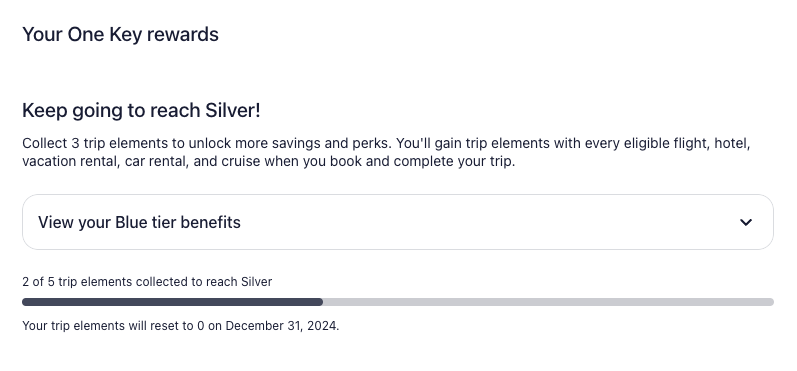Click the chevron down arrow icon

click(x=746, y=222)
